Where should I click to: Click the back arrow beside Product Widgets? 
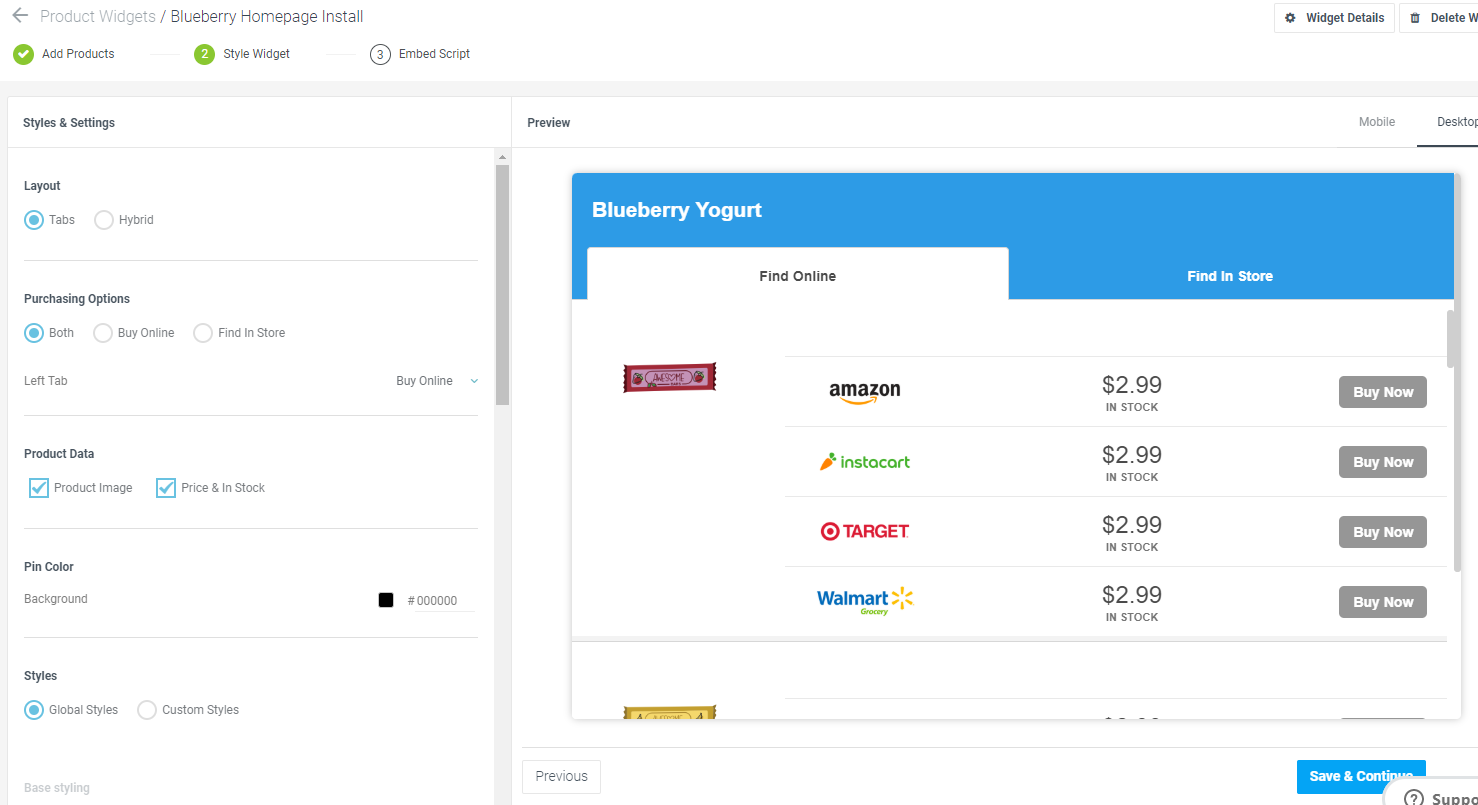tap(20, 16)
